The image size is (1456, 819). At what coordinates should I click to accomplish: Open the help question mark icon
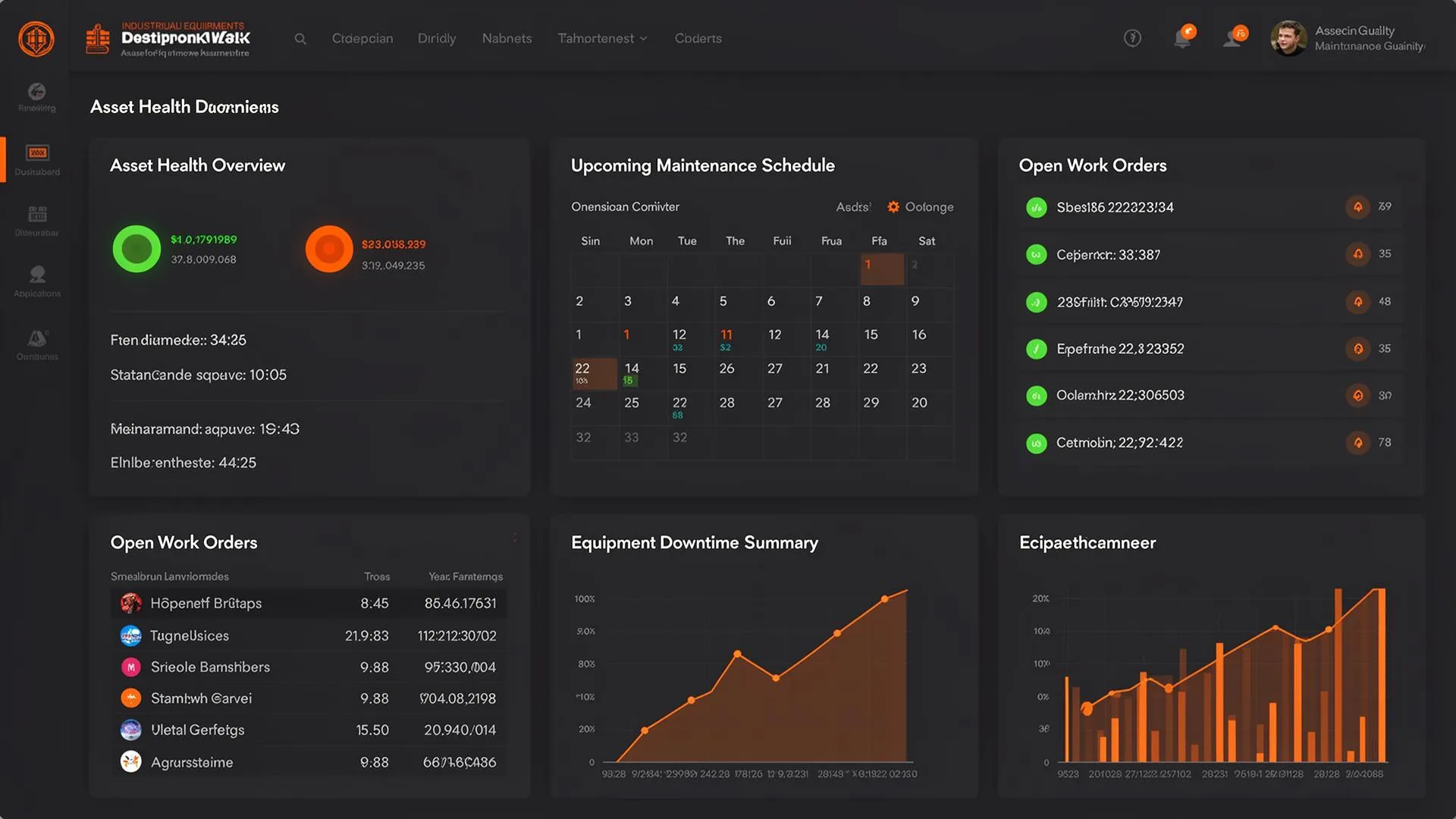click(x=1132, y=38)
